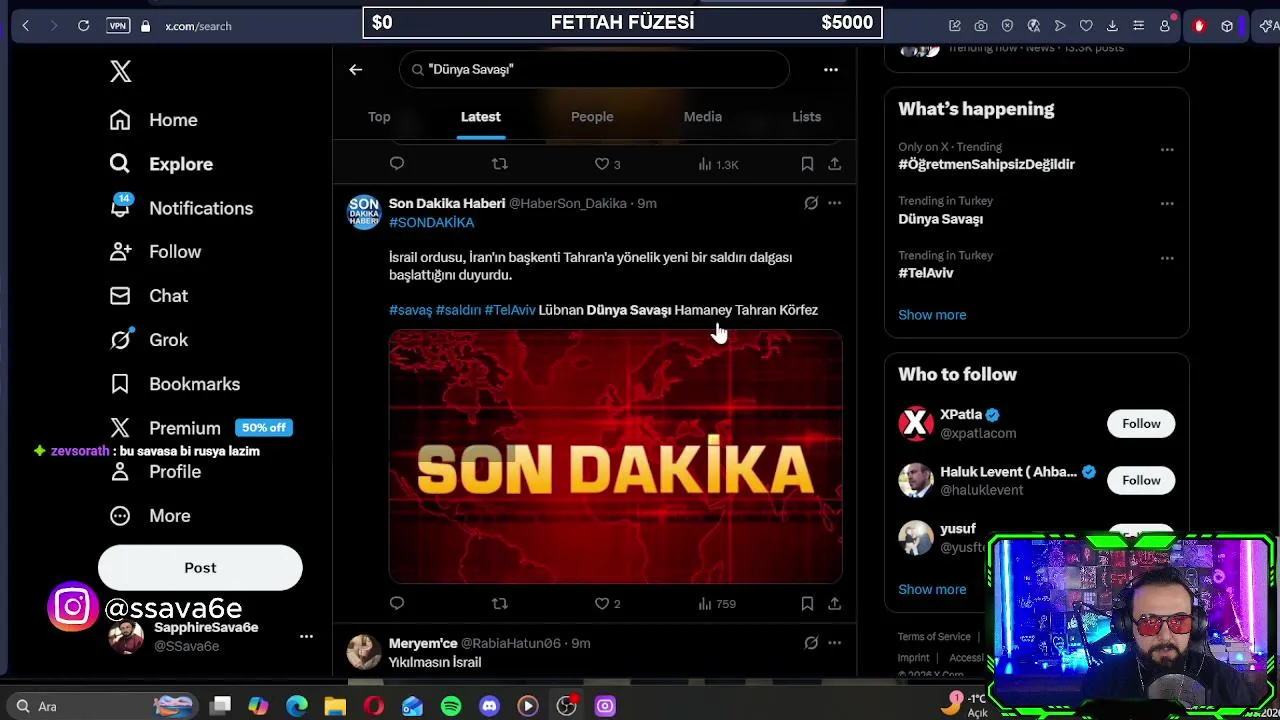Open the #savaş hashtag
The width and height of the screenshot is (1280, 720).
410,310
